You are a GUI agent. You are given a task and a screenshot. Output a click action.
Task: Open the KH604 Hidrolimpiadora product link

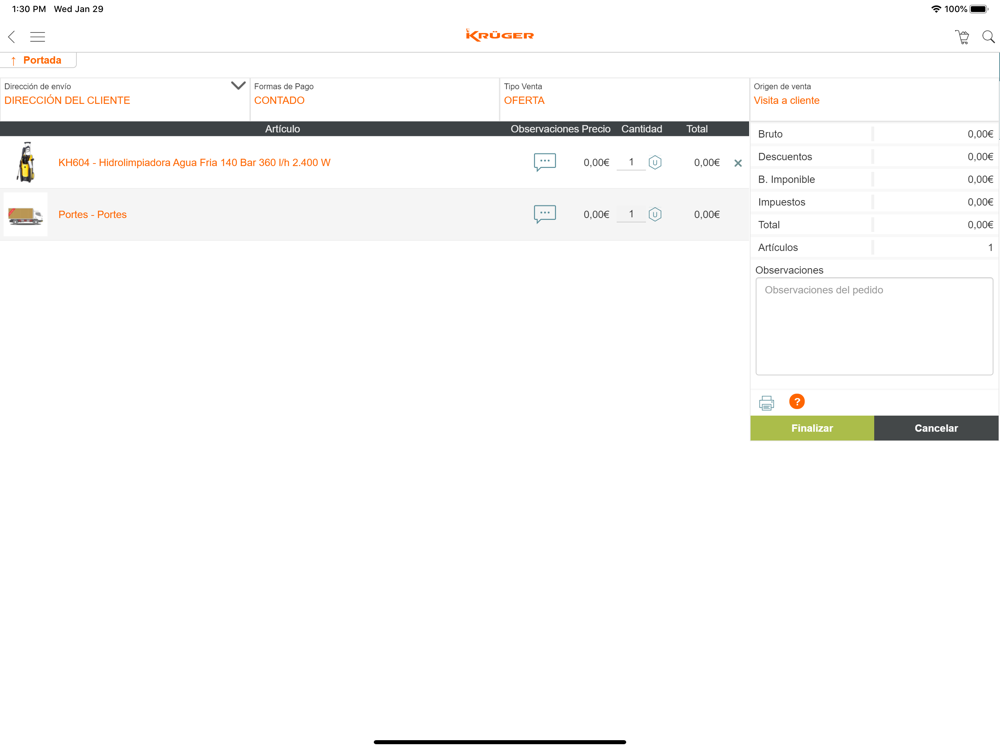click(195, 163)
